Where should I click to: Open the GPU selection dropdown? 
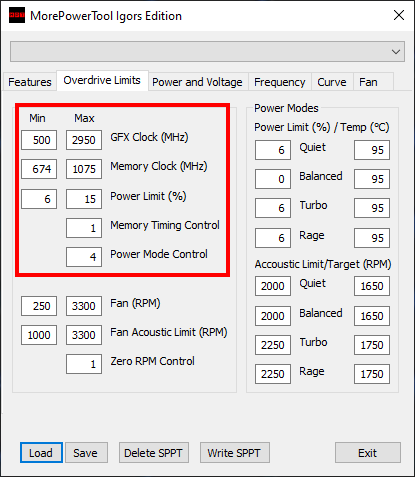207,52
